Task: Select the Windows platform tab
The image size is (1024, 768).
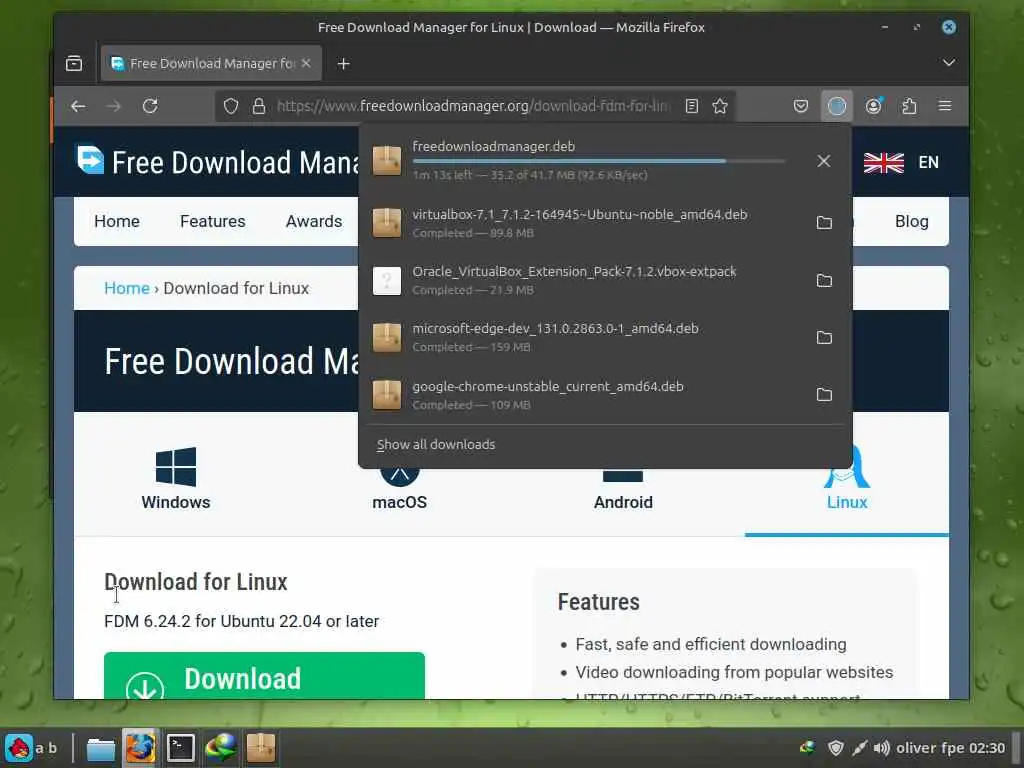Action: (176, 479)
